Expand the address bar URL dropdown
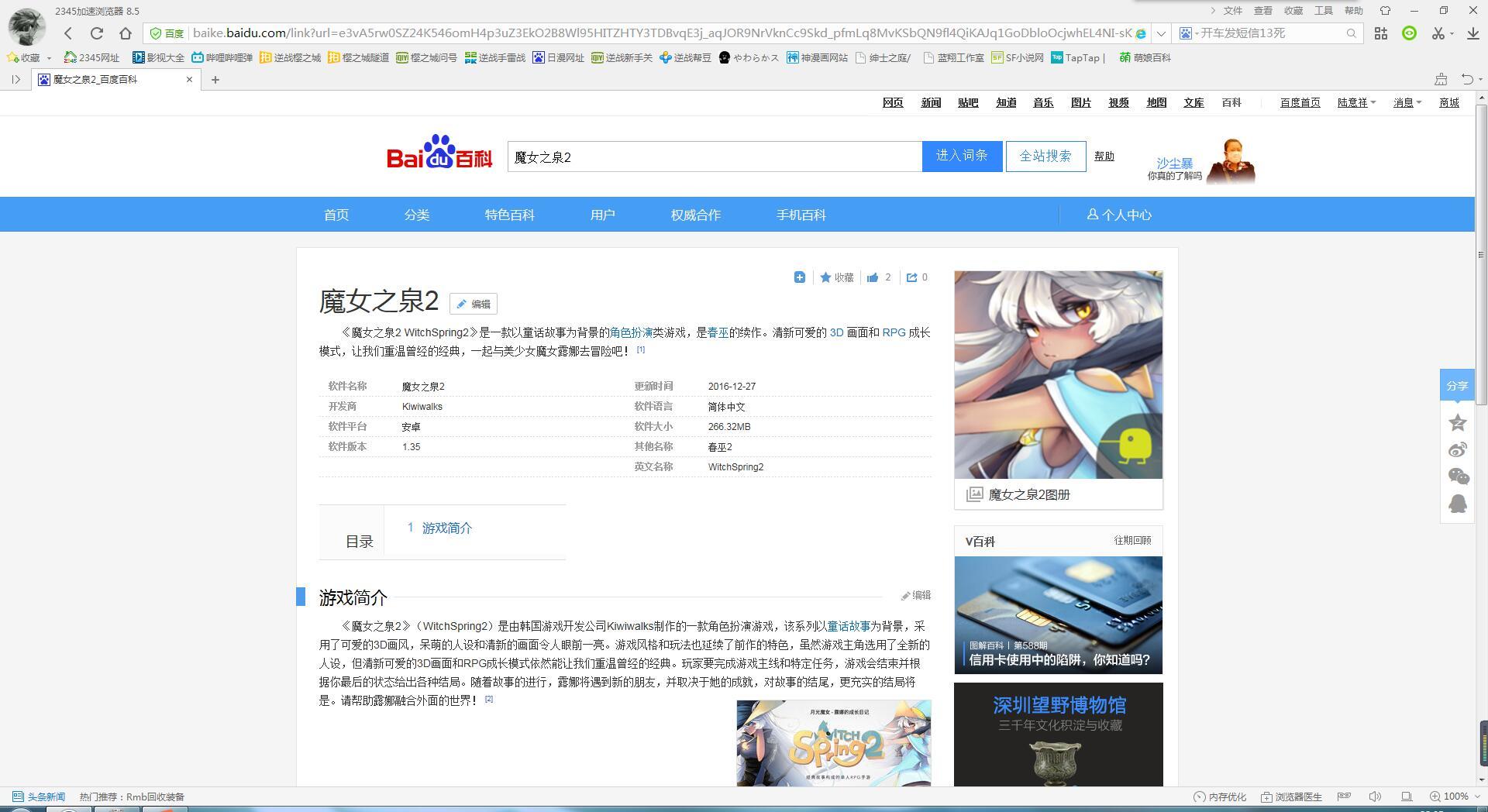Image resolution: width=1488 pixels, height=812 pixels. (x=1161, y=33)
